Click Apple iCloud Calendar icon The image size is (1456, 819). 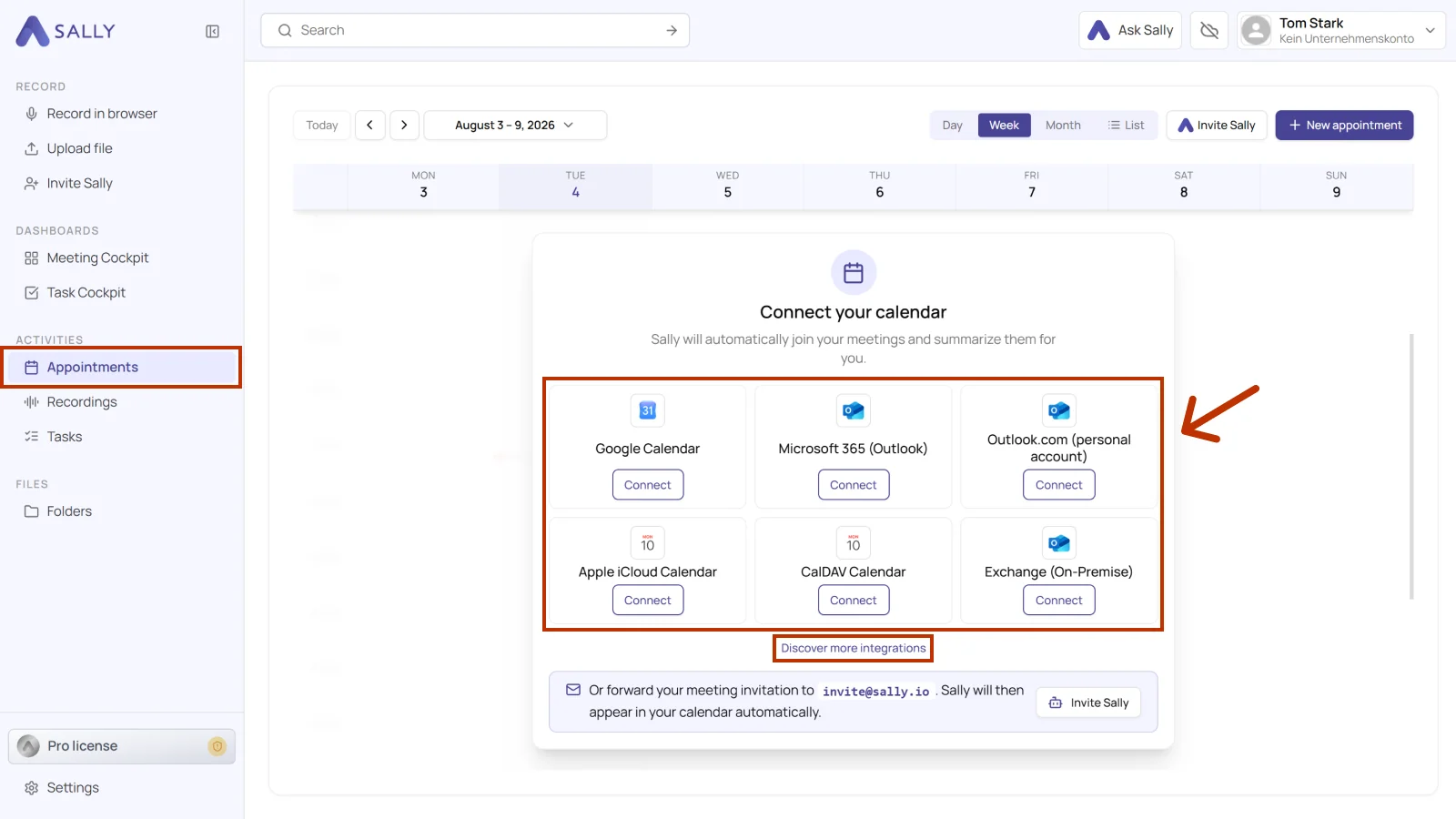tap(648, 543)
